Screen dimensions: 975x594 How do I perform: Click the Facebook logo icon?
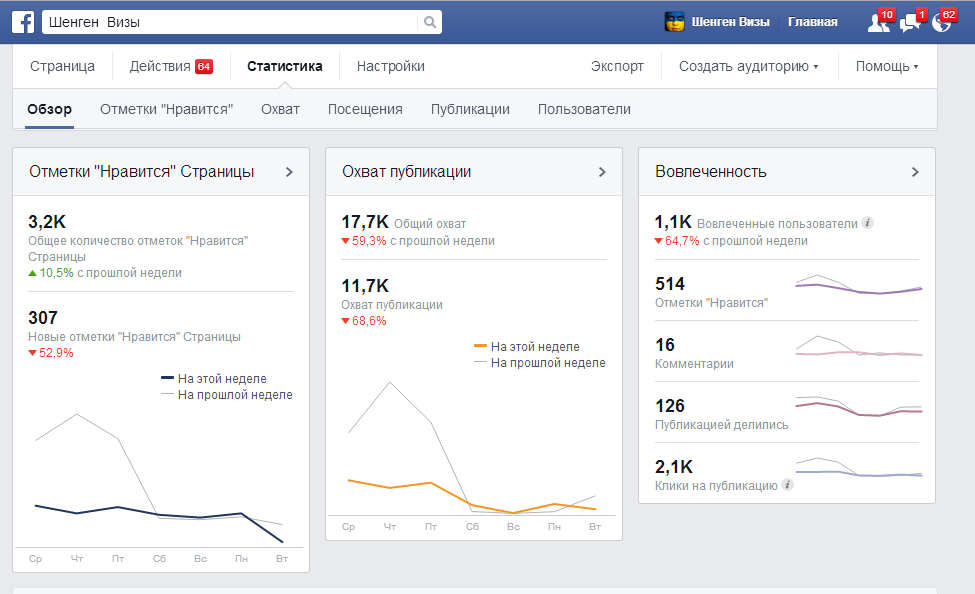(x=23, y=22)
